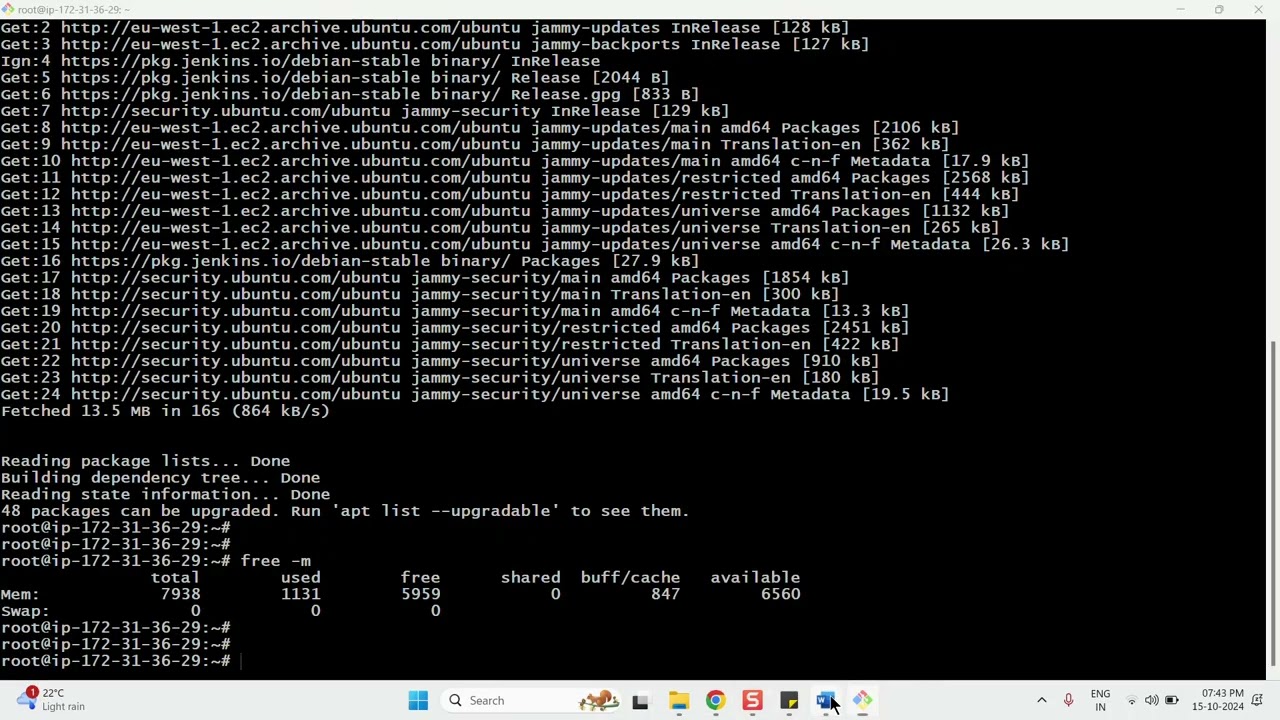Click '48 packages can be upgraded' line
The image size is (1280, 720).
coord(345,511)
